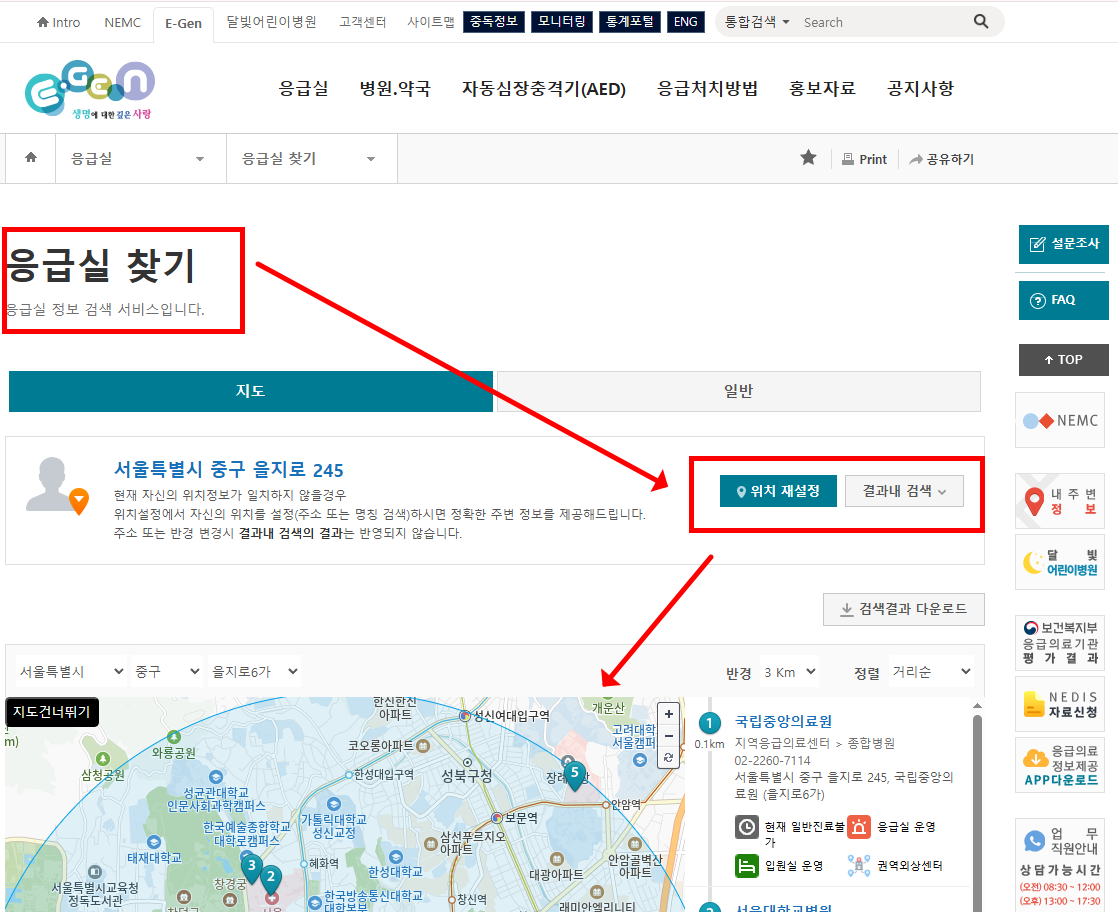Screen dimensions: 1118x912
Task: Click the 위치 재설정 button
Action: coord(778,491)
